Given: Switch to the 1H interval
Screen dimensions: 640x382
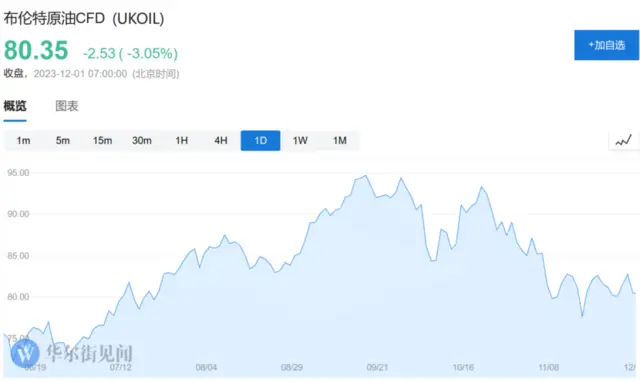Looking at the screenshot, I should pyautogui.click(x=182, y=141).
